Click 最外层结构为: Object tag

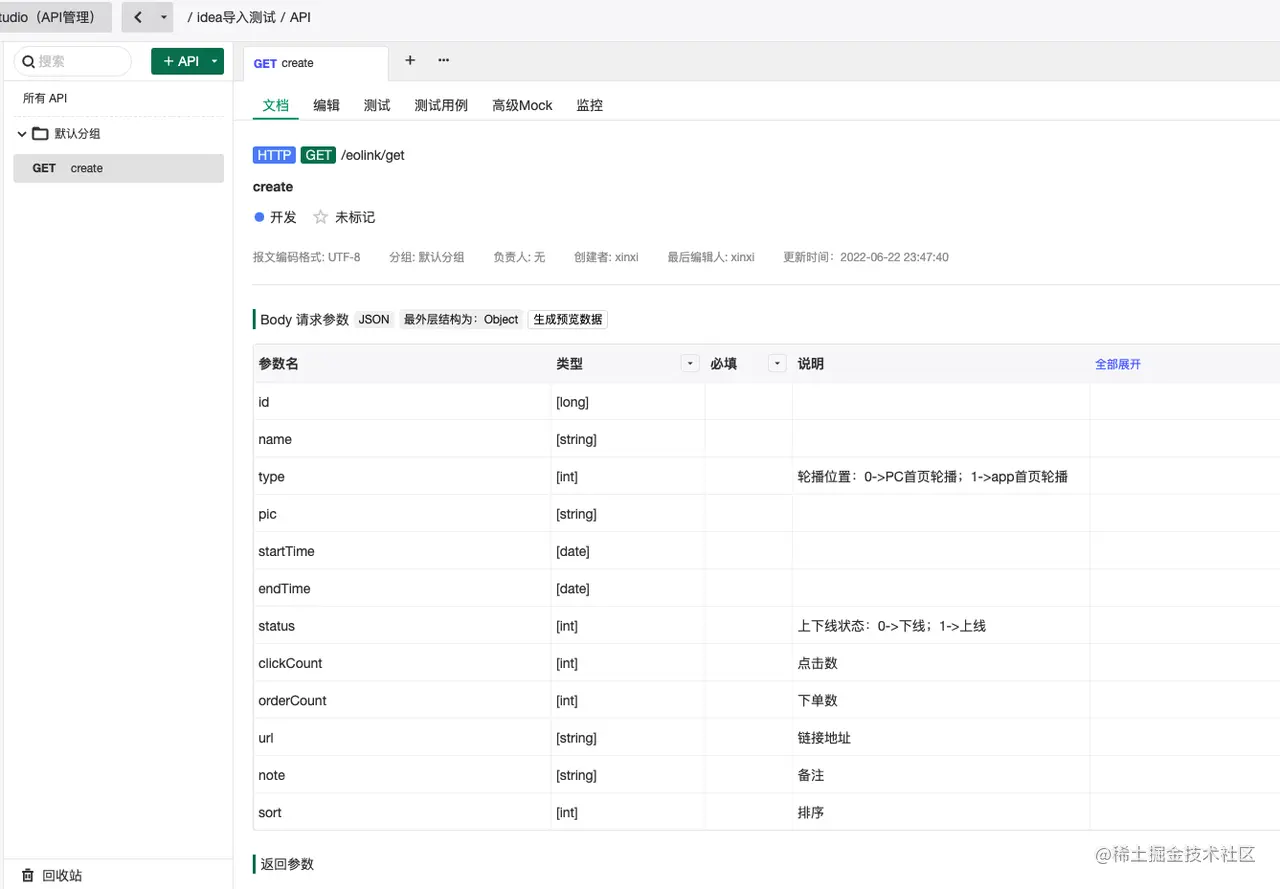pos(461,320)
